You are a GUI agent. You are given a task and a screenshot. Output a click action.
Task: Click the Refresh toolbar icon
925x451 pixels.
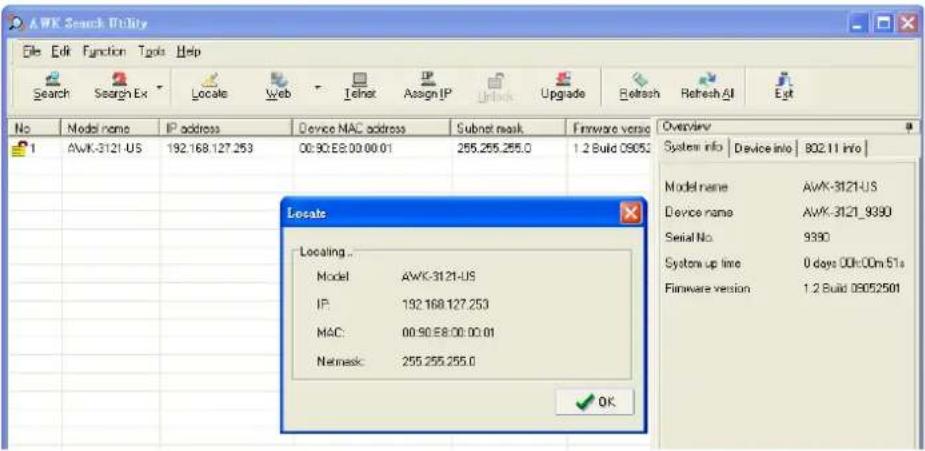(638, 87)
